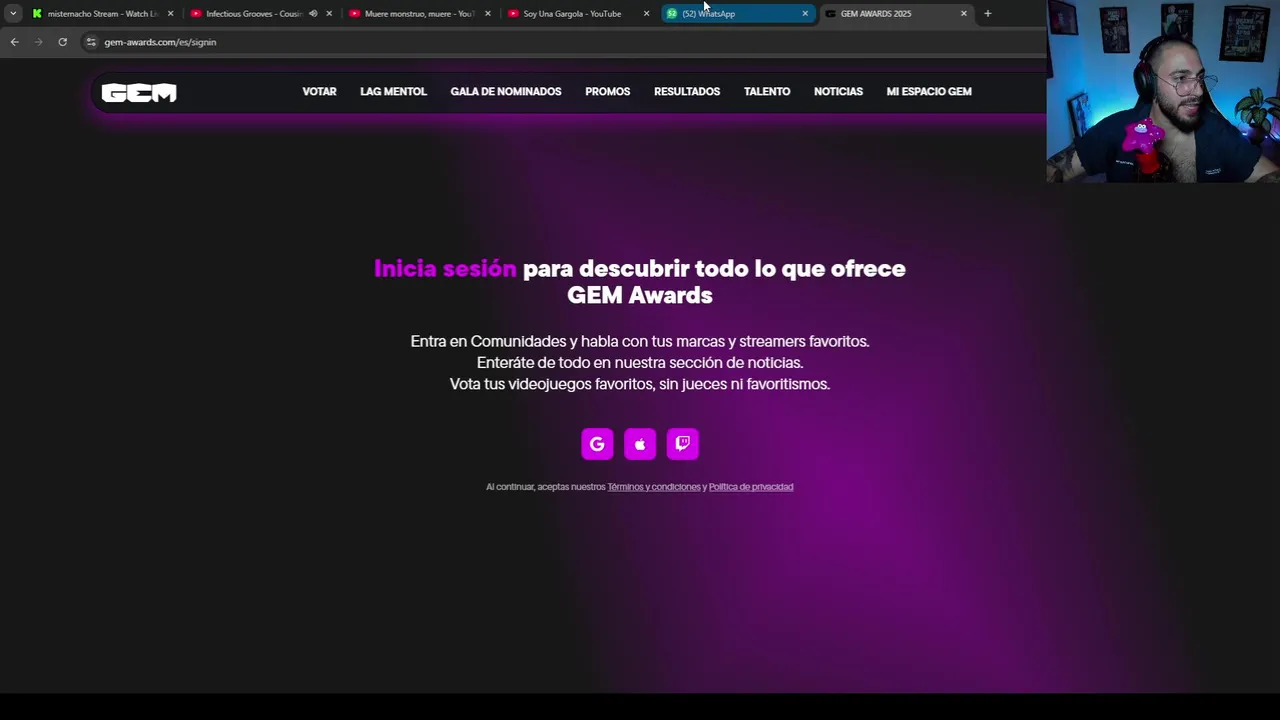The width and height of the screenshot is (1280, 720).
Task: Open the Política de privacidad link
Action: tap(751, 487)
